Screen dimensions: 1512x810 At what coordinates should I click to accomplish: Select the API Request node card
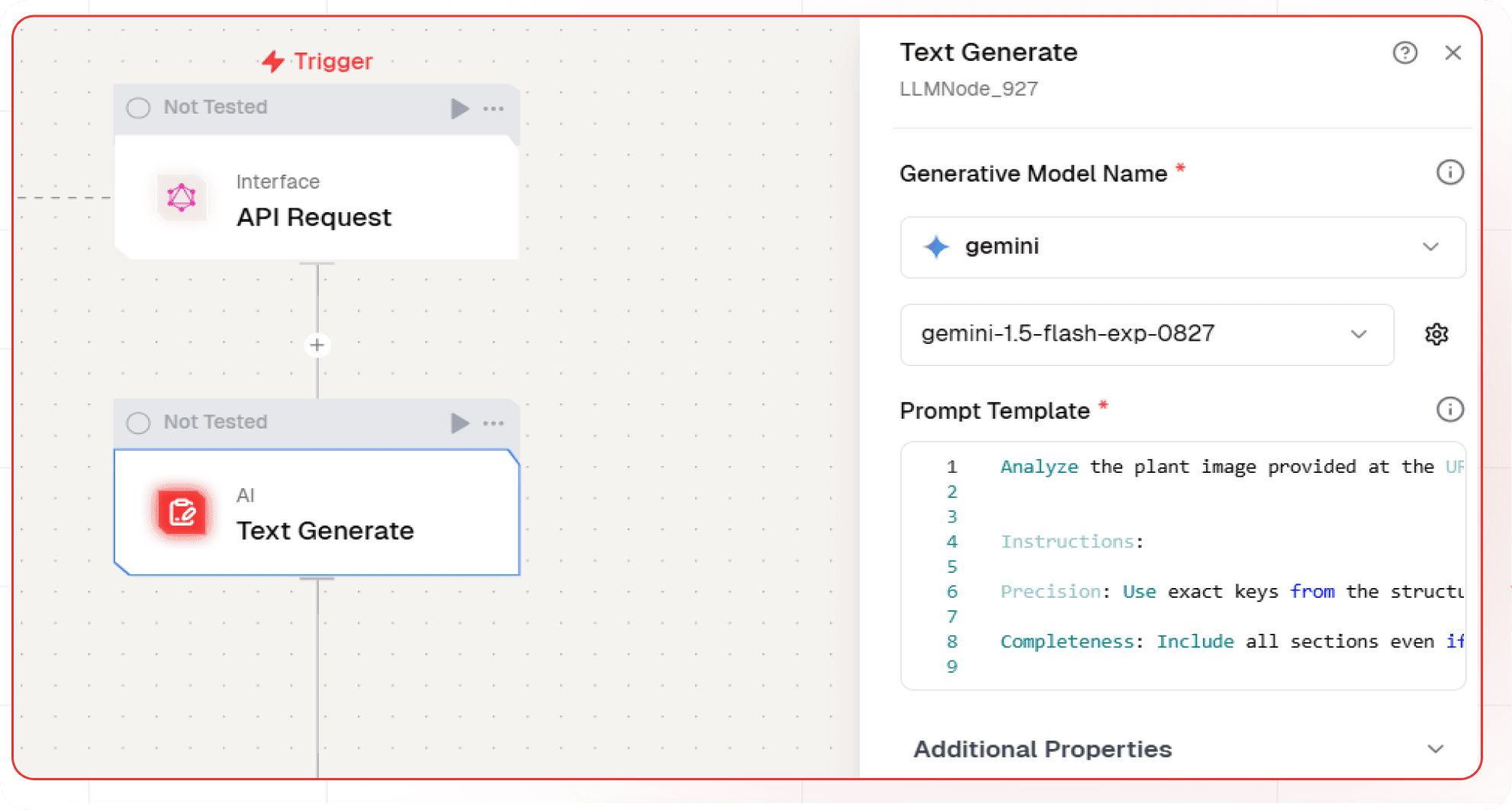(x=317, y=198)
